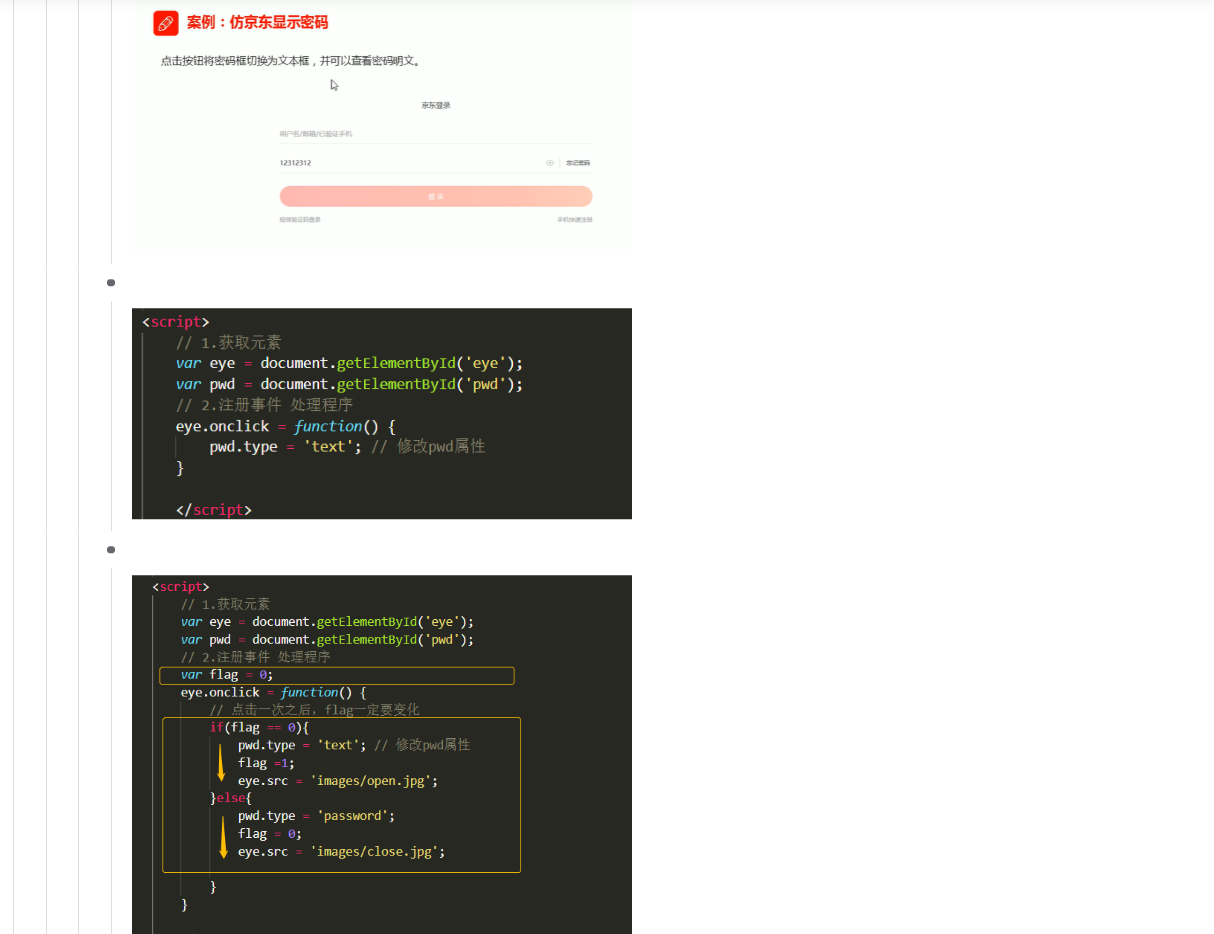The image size is (1214, 934).
Task: Click the pink 登录 button
Action: click(436, 196)
